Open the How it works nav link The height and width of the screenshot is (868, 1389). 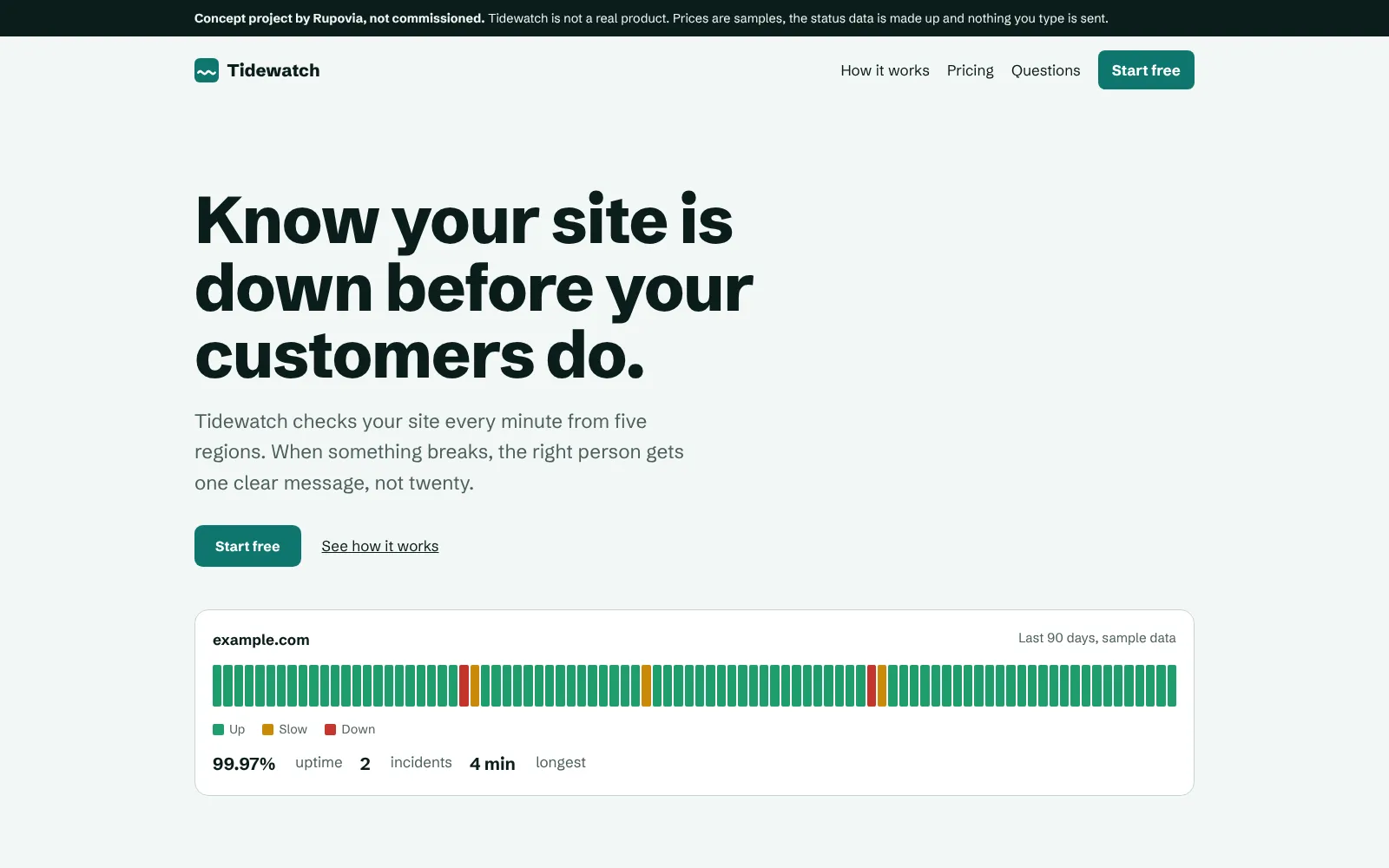click(x=885, y=70)
